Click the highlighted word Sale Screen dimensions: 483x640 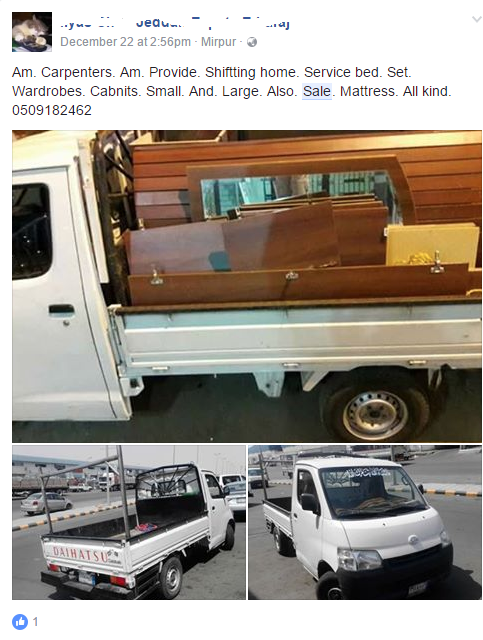tap(317, 91)
